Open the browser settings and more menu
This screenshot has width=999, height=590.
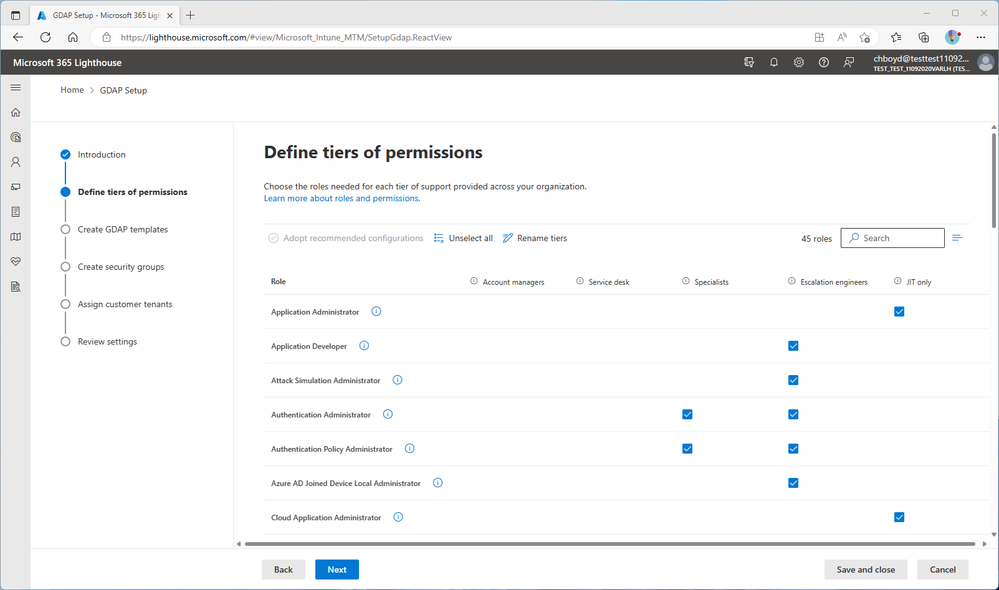click(x=981, y=38)
